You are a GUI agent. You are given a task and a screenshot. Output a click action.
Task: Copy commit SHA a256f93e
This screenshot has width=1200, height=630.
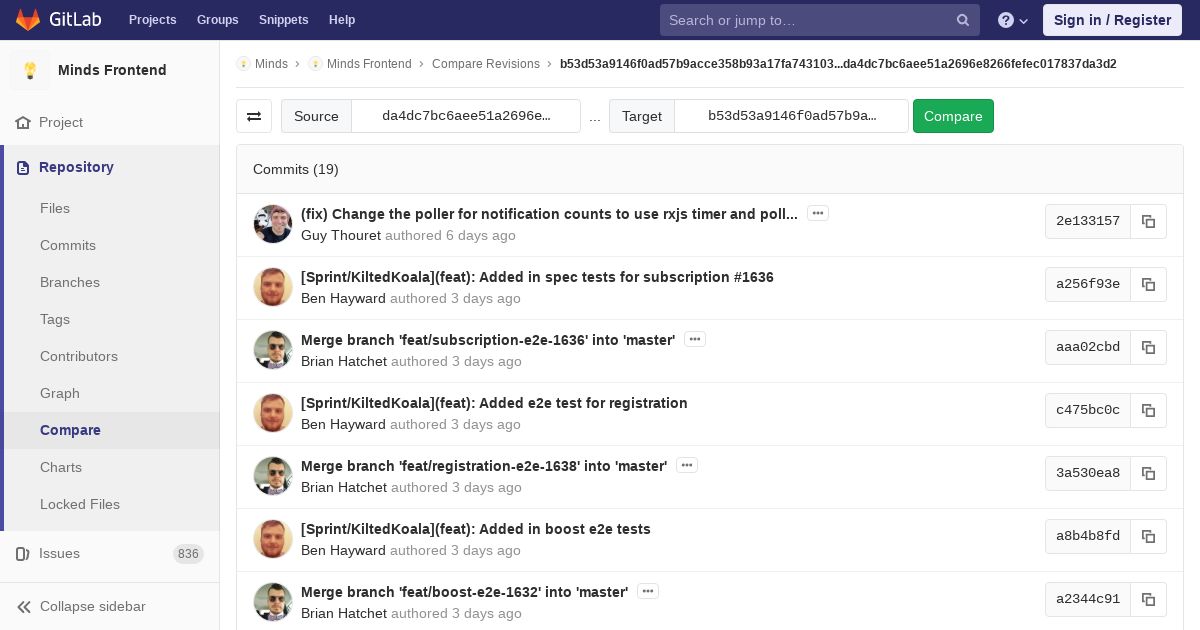coord(1148,284)
